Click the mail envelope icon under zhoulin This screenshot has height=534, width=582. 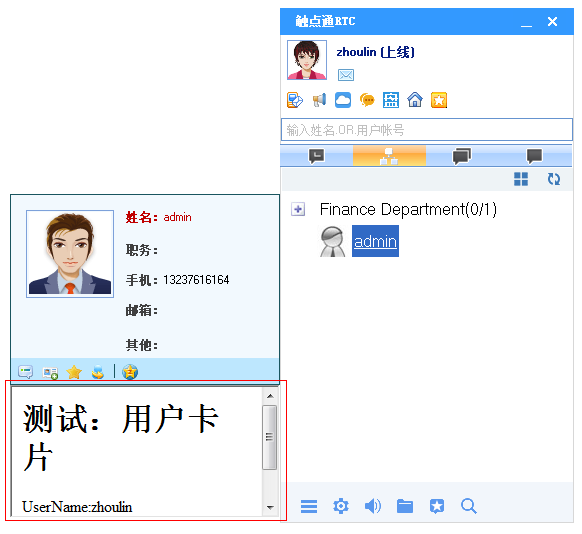(x=346, y=75)
